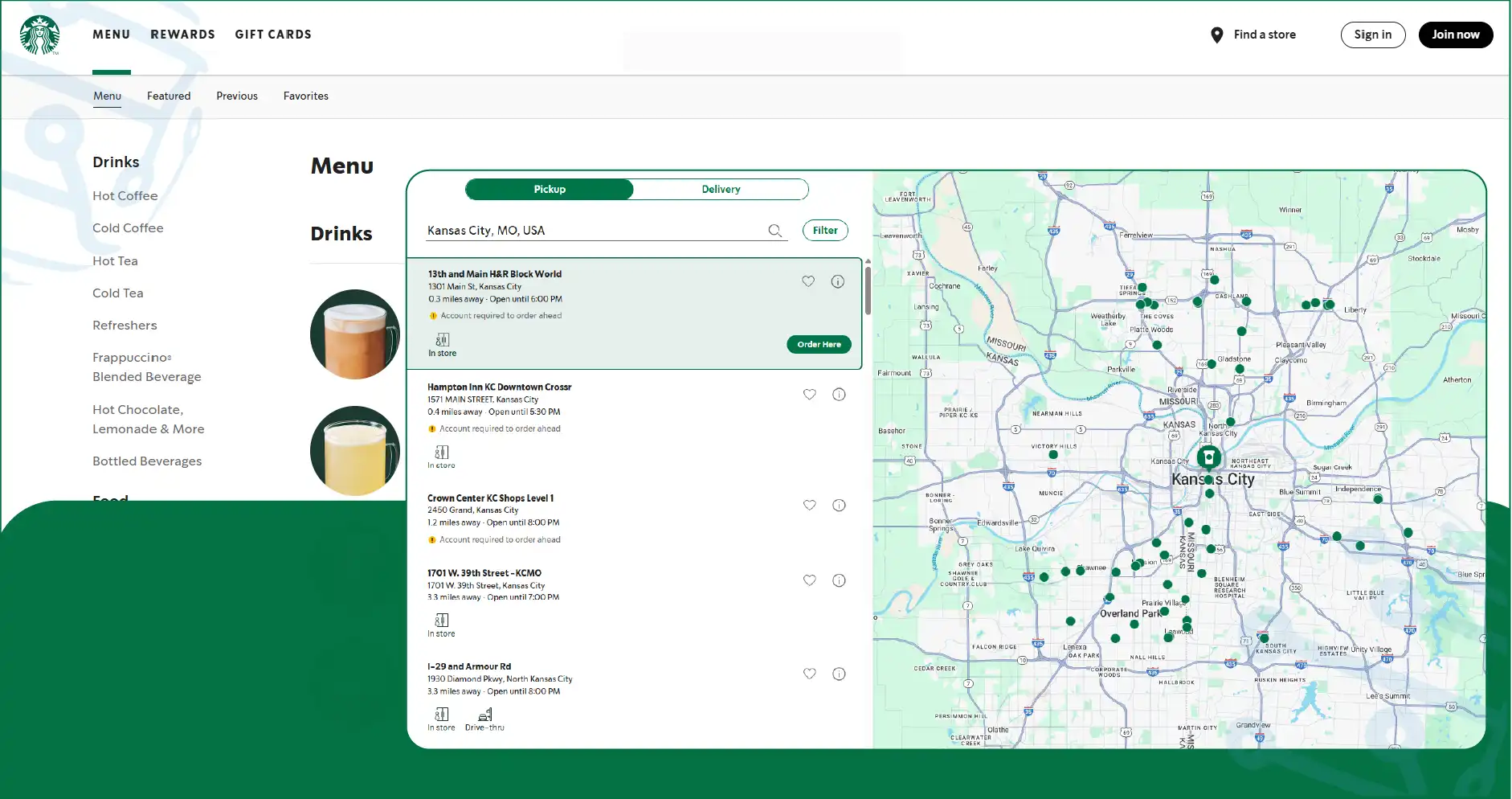Select Hampton Inn KC Downtown Crossr store name
1512x799 pixels.
point(499,387)
